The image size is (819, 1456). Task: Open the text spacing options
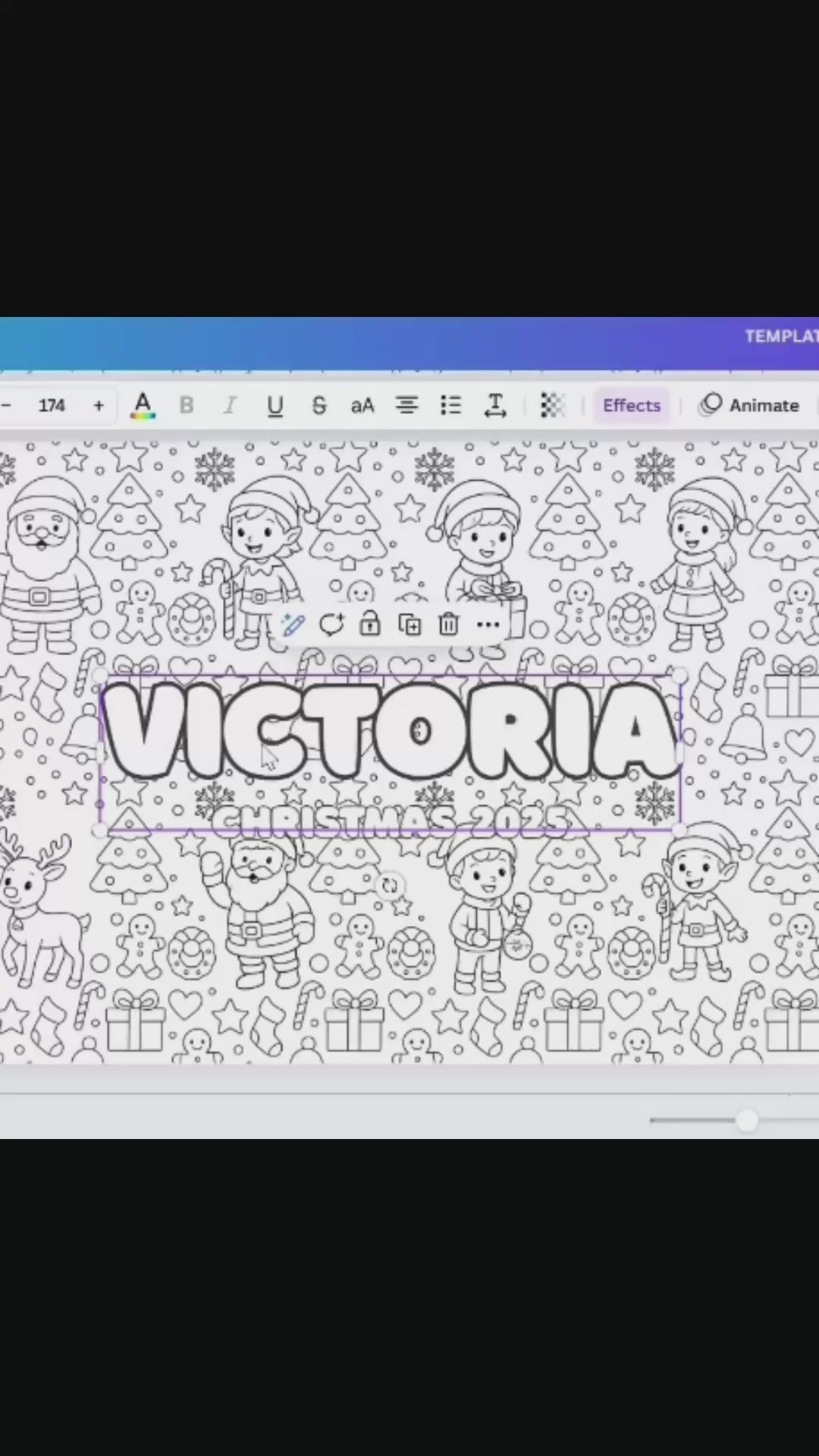(494, 406)
